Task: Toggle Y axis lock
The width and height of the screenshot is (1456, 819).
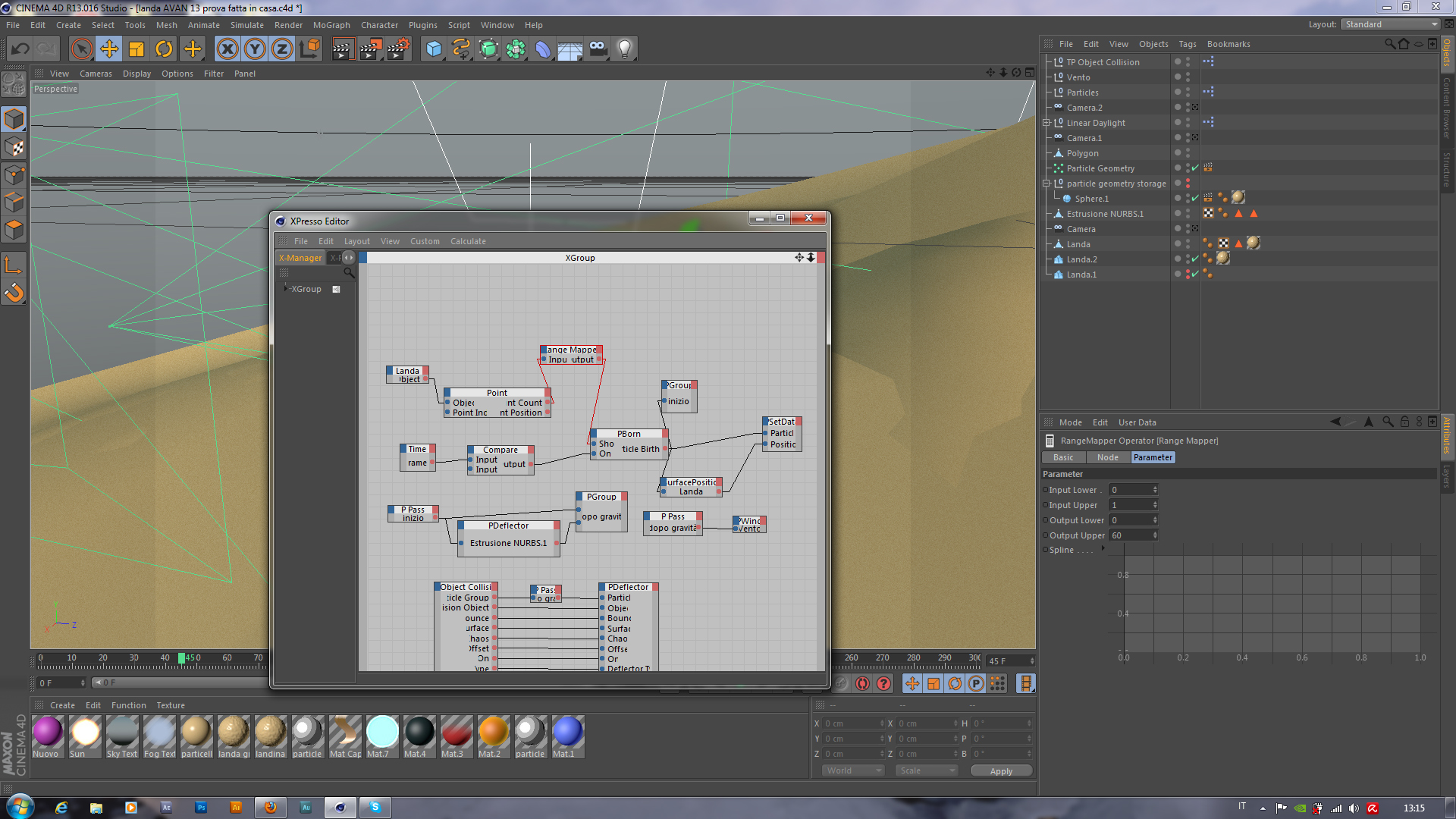Action: (x=255, y=49)
